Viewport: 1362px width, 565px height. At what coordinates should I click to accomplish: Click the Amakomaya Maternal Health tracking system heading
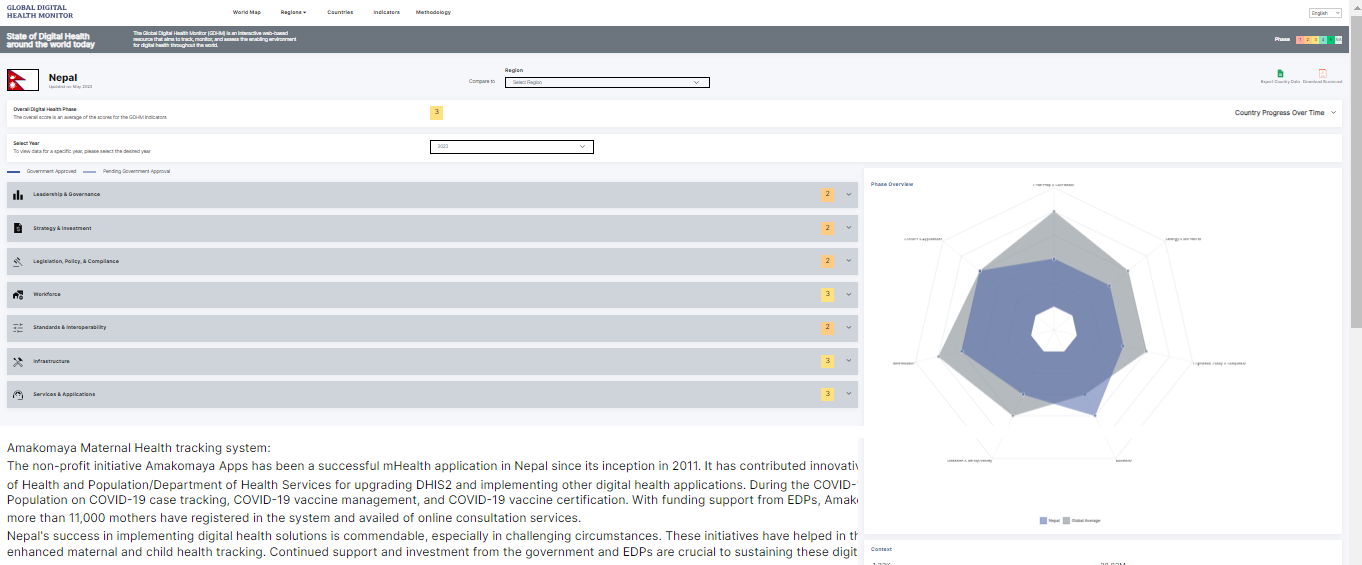coord(139,448)
